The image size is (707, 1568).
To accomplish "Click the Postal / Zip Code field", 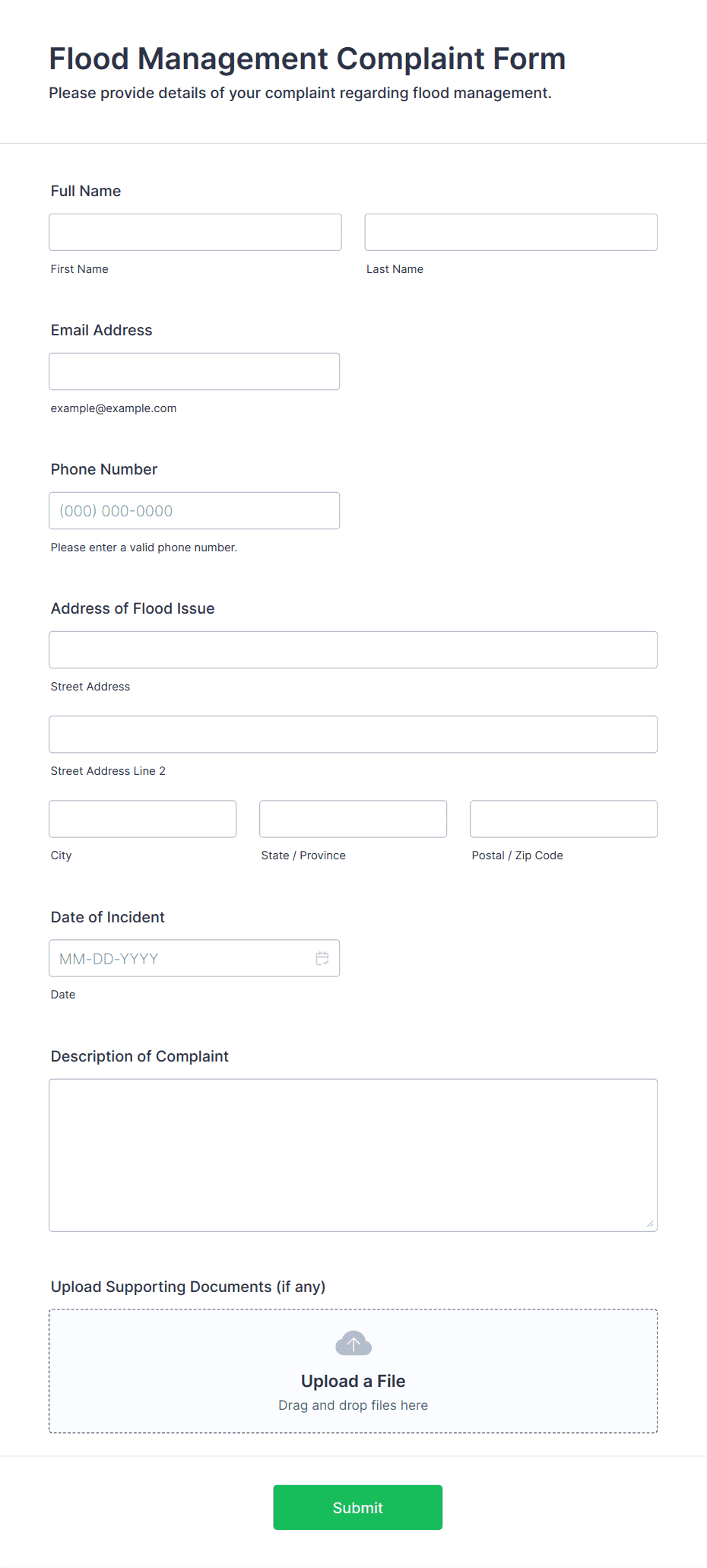I will pos(564,819).
